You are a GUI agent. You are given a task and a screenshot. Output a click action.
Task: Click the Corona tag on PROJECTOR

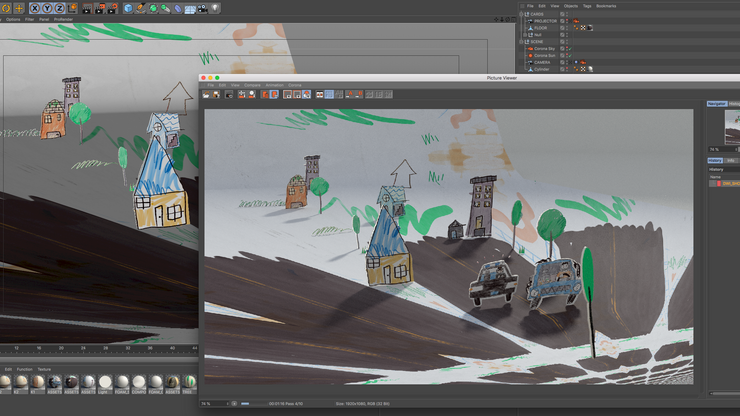pyautogui.click(x=576, y=21)
